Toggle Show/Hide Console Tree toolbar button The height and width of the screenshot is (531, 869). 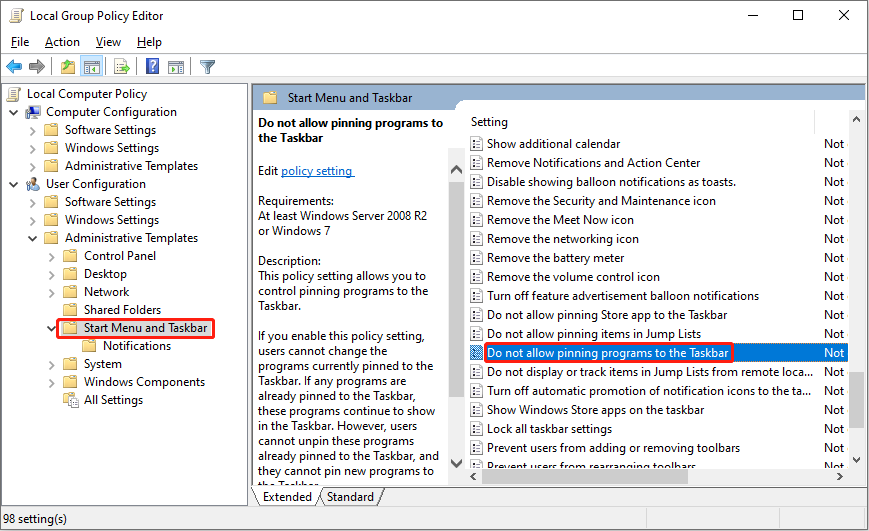tap(92, 67)
